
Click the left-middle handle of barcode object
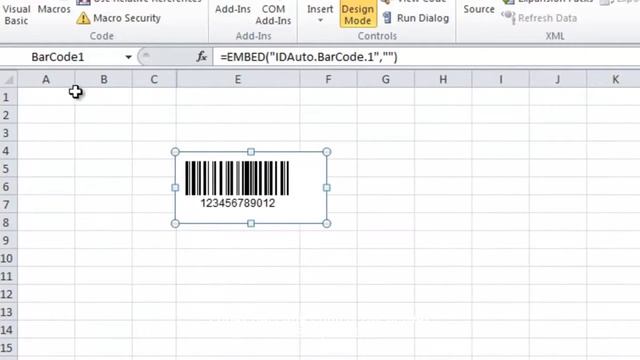tap(175, 188)
